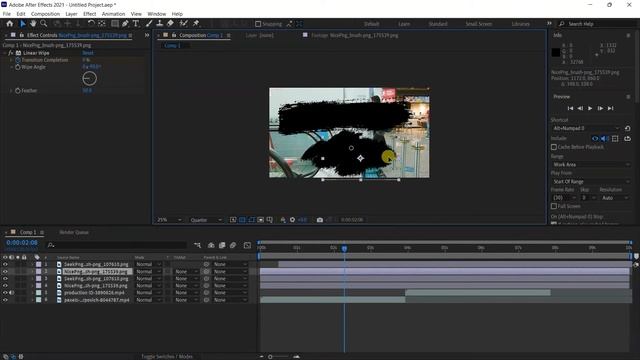Click the Search Help field
The height and width of the screenshot is (360, 640).
click(x=598, y=24)
